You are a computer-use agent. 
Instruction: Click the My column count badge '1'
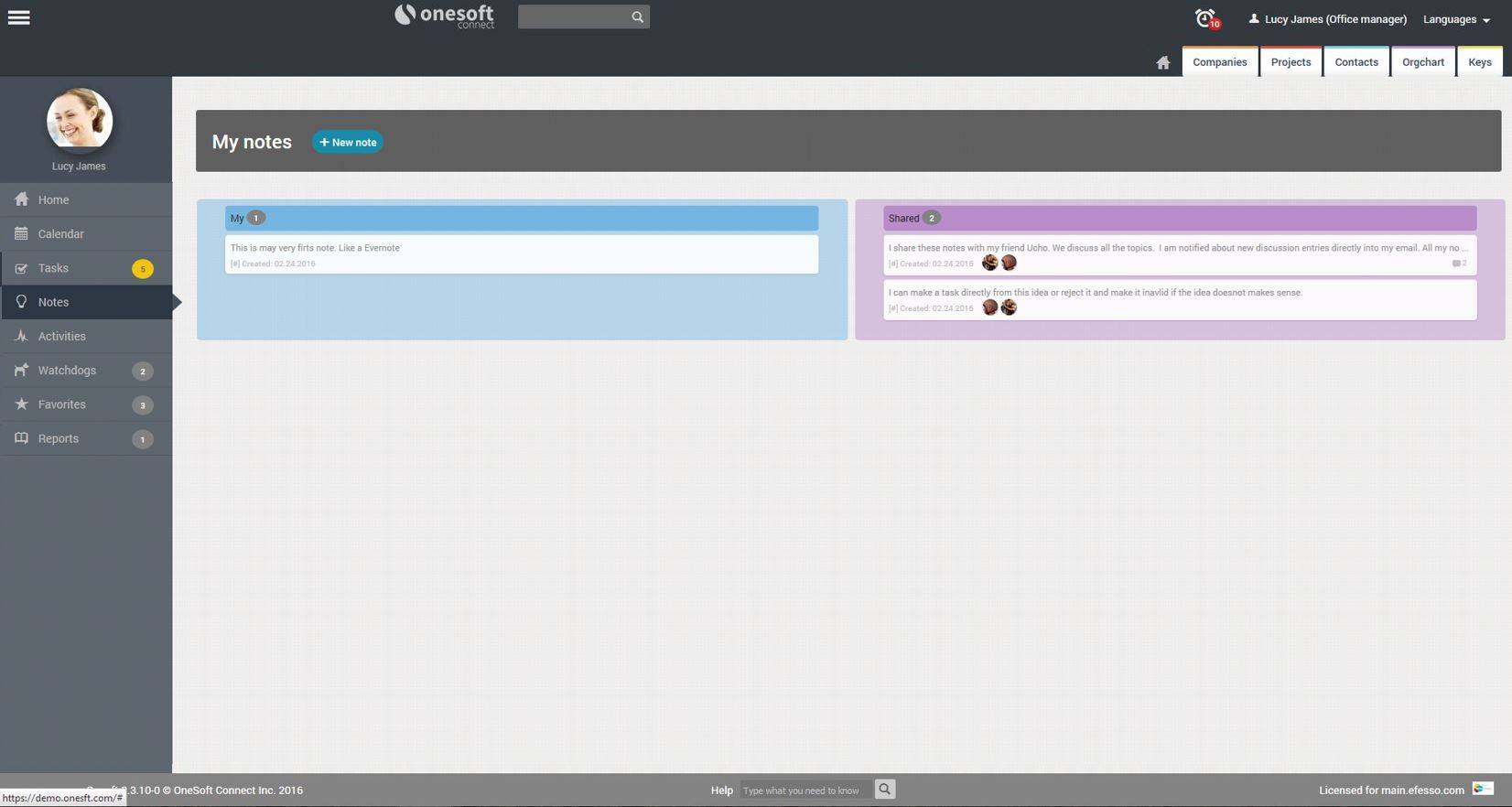[x=256, y=218]
